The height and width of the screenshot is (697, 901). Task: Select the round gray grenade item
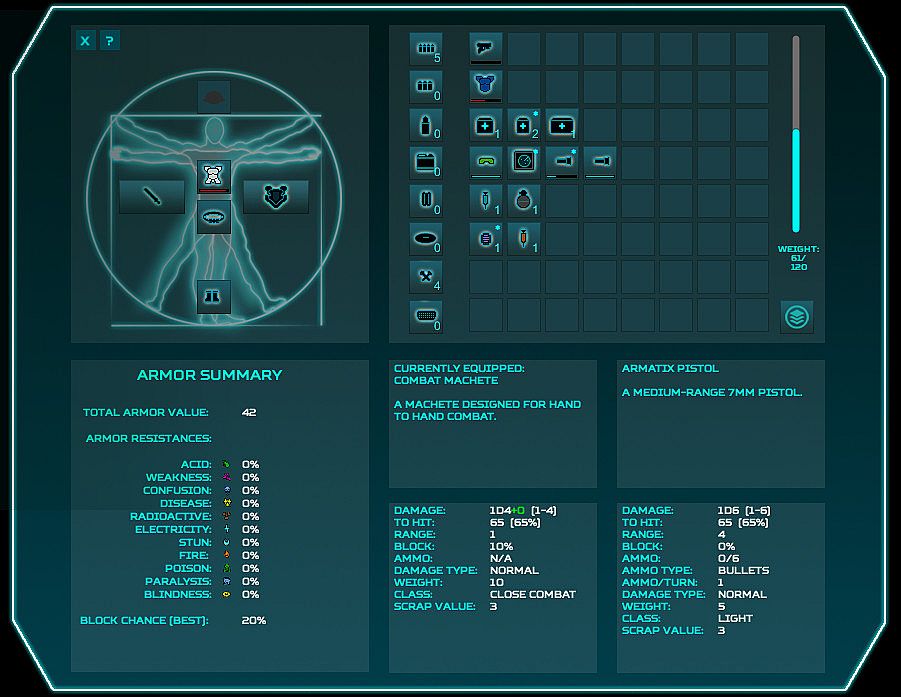pos(523,201)
